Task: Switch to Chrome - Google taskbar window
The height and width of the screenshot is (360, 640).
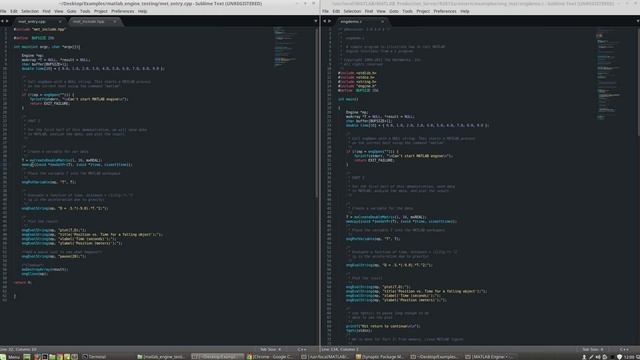Action: [x=270, y=357]
